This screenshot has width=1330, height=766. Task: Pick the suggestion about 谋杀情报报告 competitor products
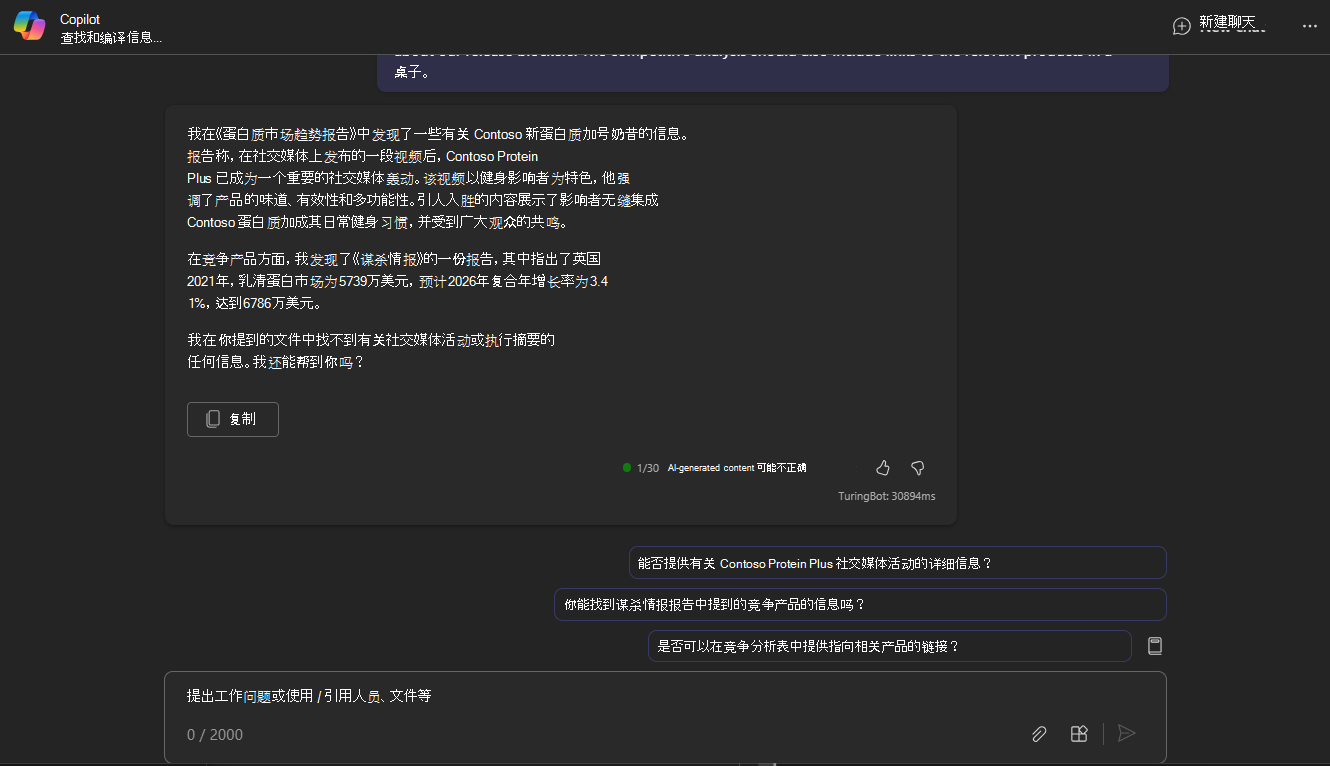point(860,605)
